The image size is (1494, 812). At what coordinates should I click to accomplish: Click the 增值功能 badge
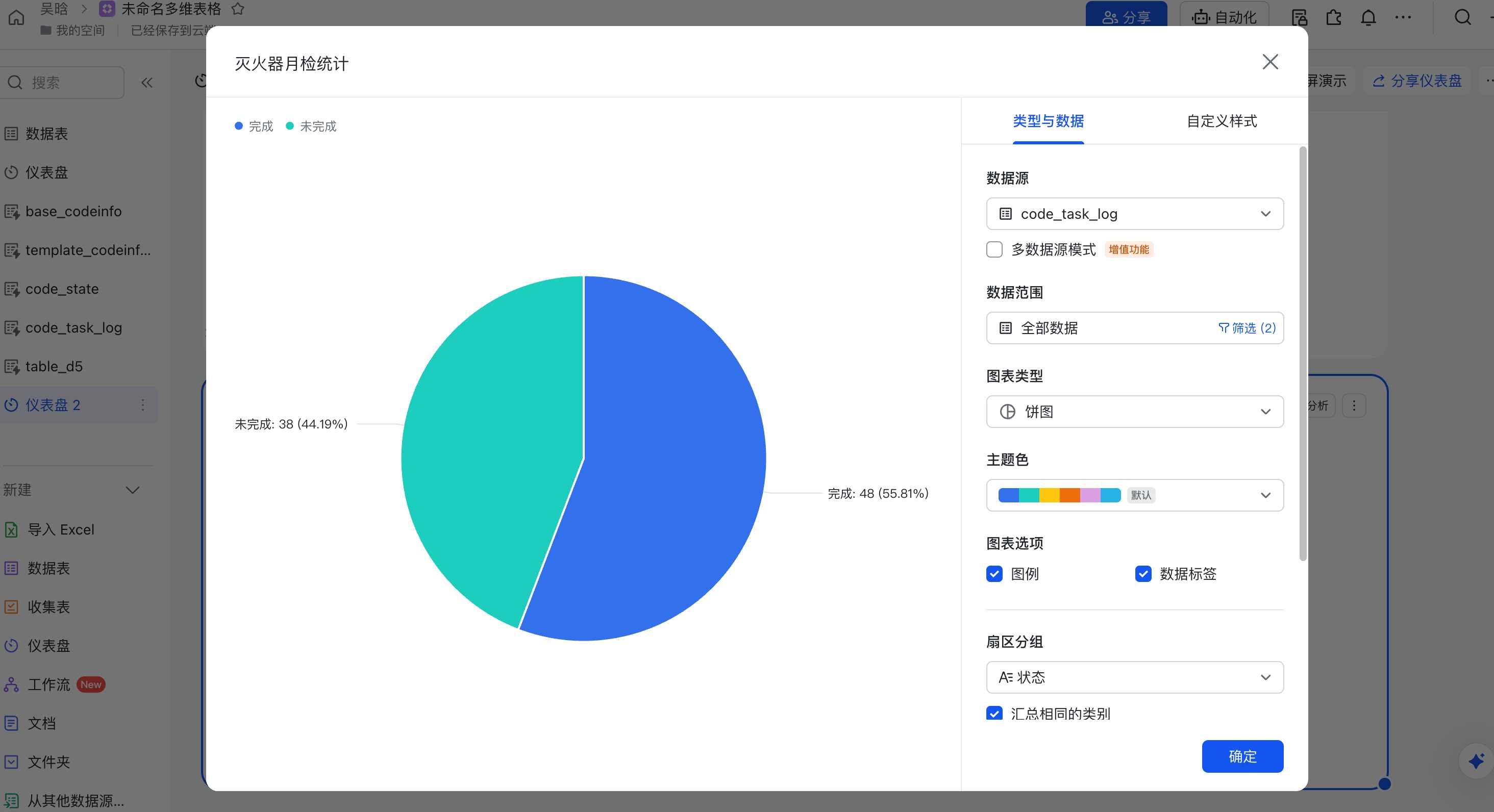[1128, 250]
